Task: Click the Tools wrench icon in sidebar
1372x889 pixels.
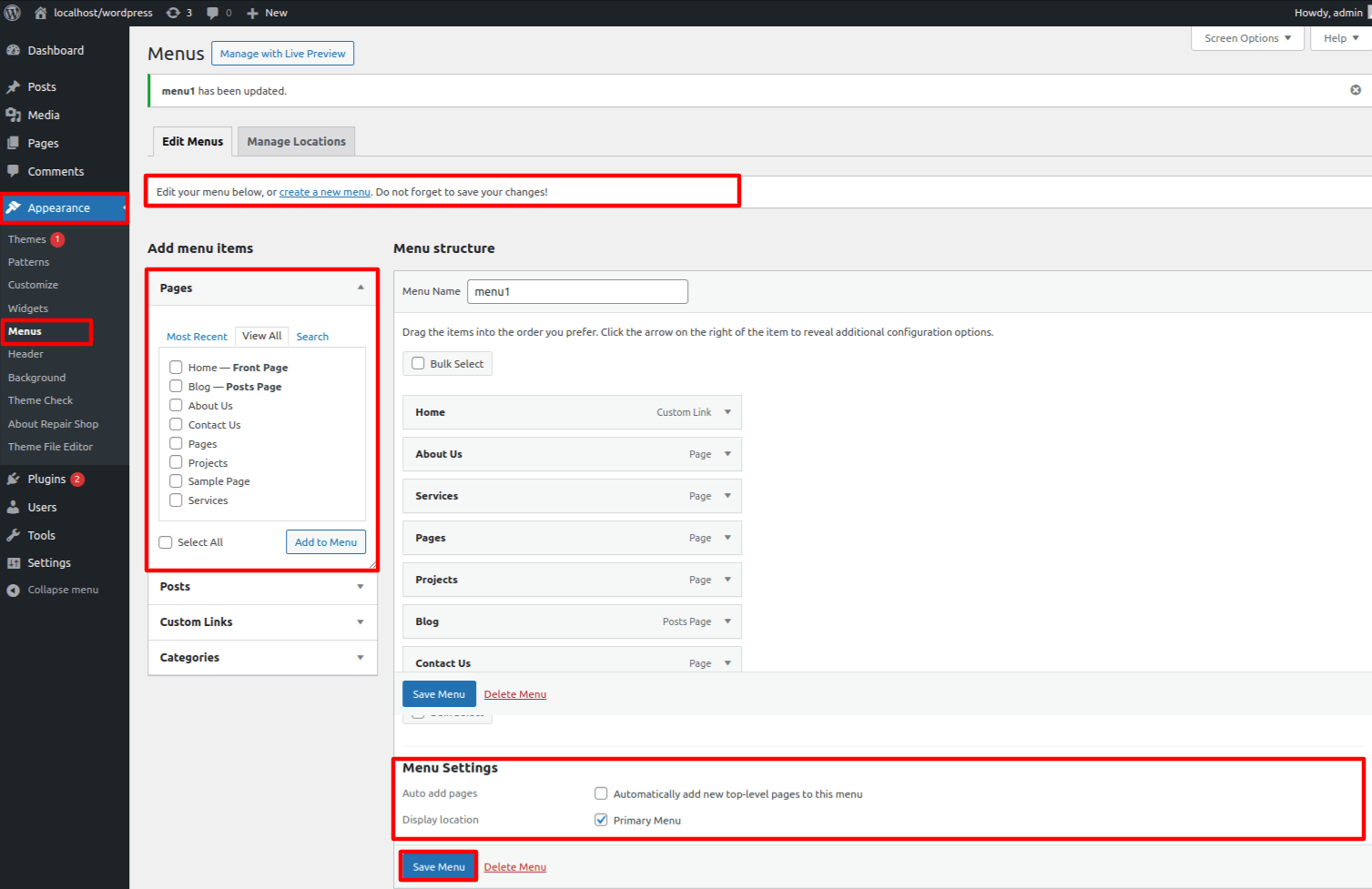Action: pyautogui.click(x=14, y=536)
